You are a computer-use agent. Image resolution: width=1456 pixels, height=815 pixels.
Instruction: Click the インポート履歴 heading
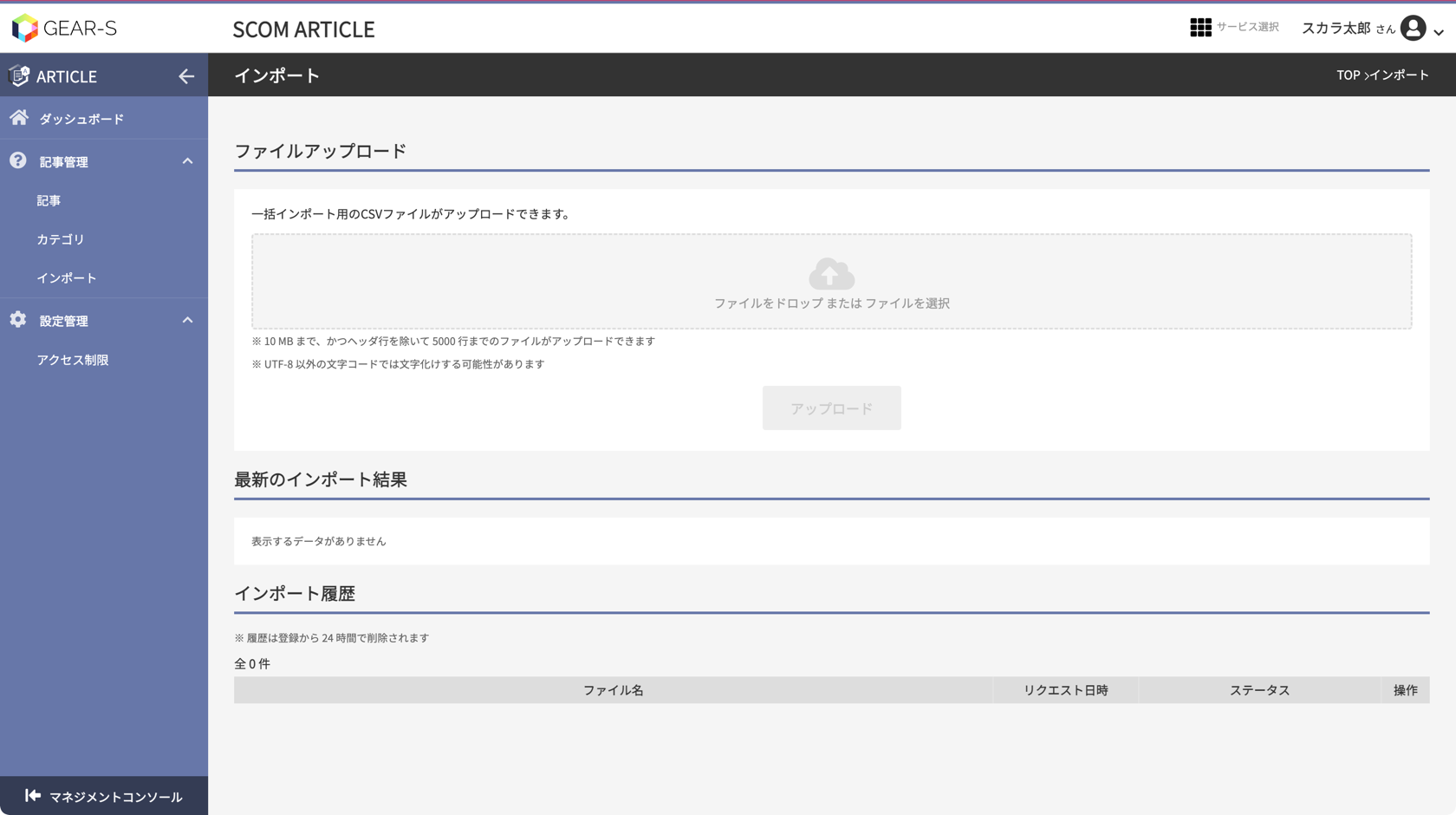coord(295,594)
